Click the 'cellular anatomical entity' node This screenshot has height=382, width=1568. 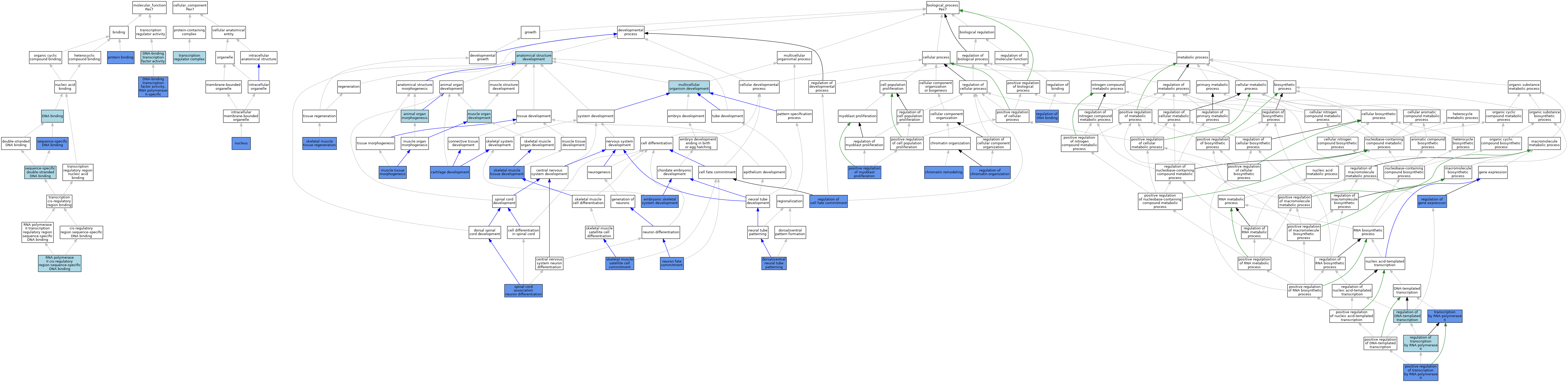point(229,32)
